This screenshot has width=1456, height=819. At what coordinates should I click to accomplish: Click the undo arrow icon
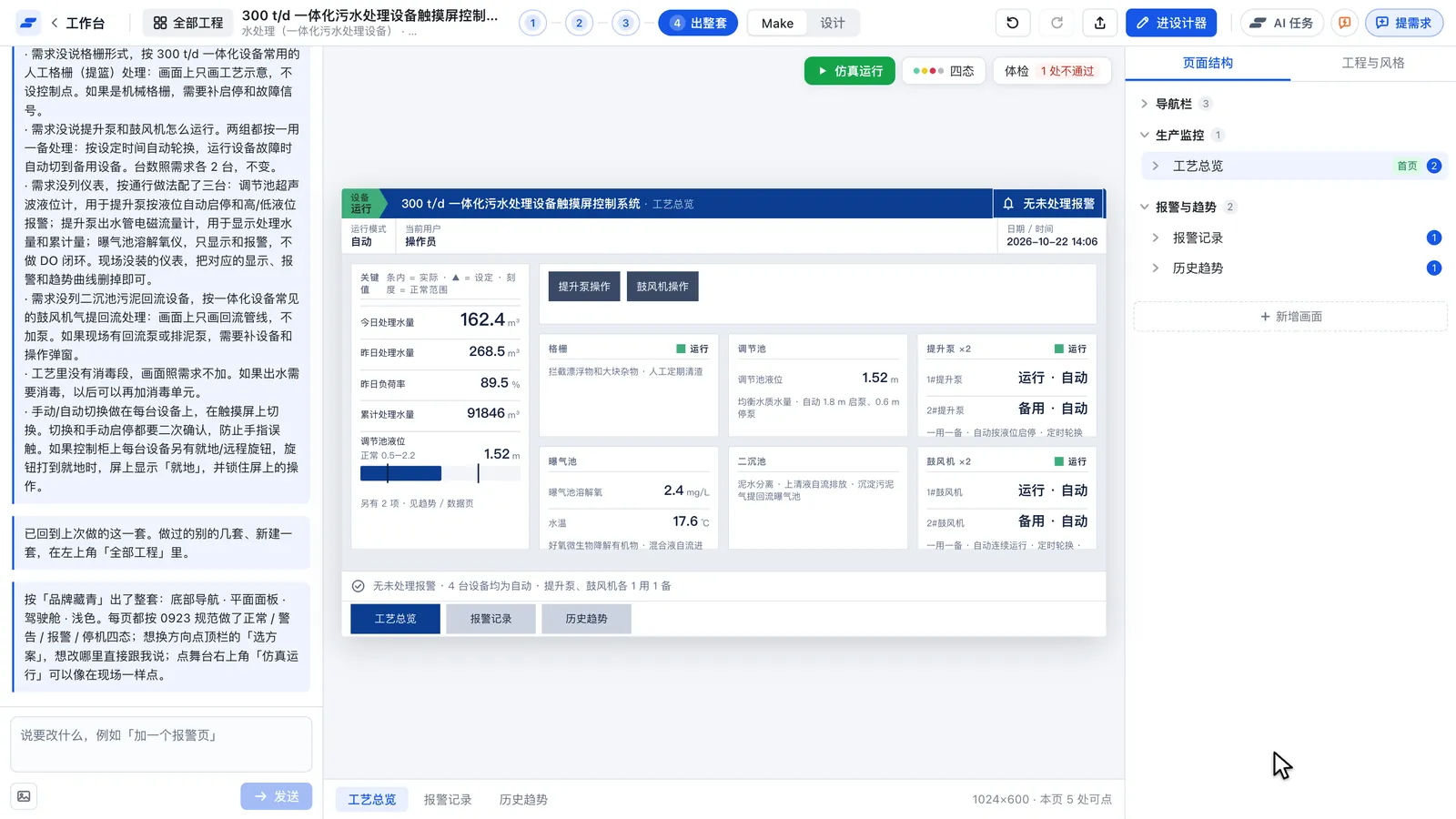tap(1013, 23)
